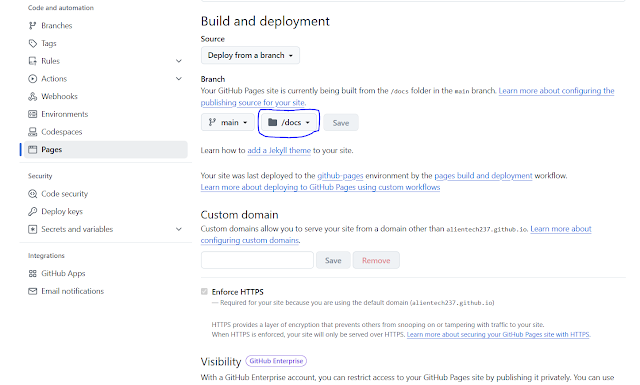Click Save button next to /docs selector
This screenshot has width=640, height=385.
point(341,122)
